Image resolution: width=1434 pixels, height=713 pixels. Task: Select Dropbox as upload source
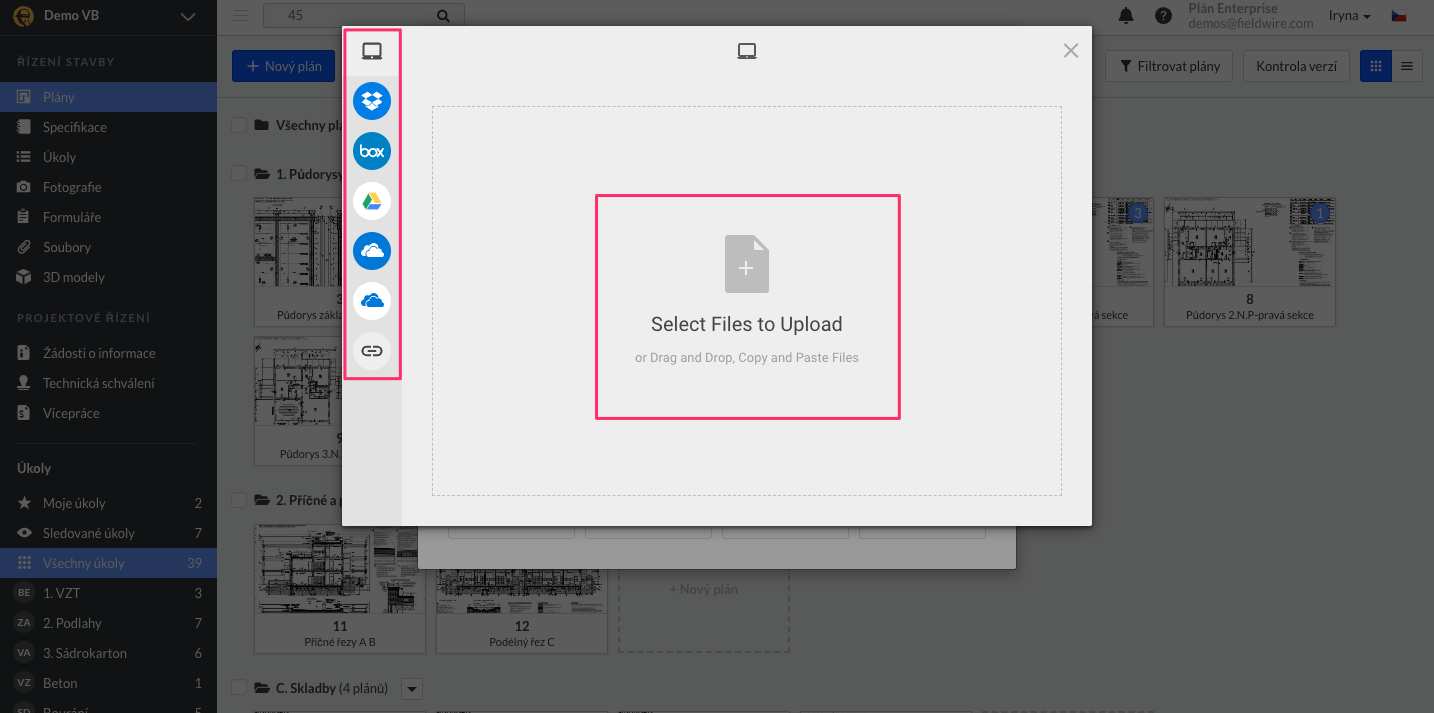[x=372, y=101]
